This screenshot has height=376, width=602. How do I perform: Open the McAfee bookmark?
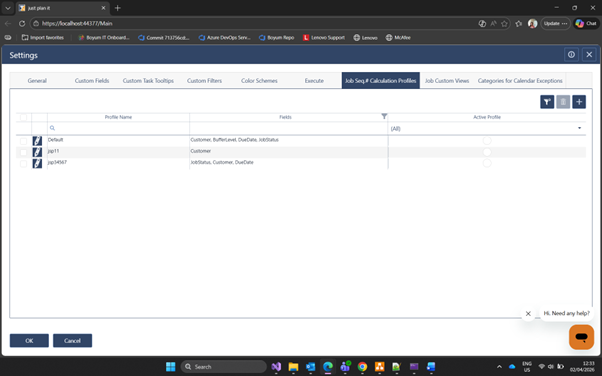(x=398, y=38)
